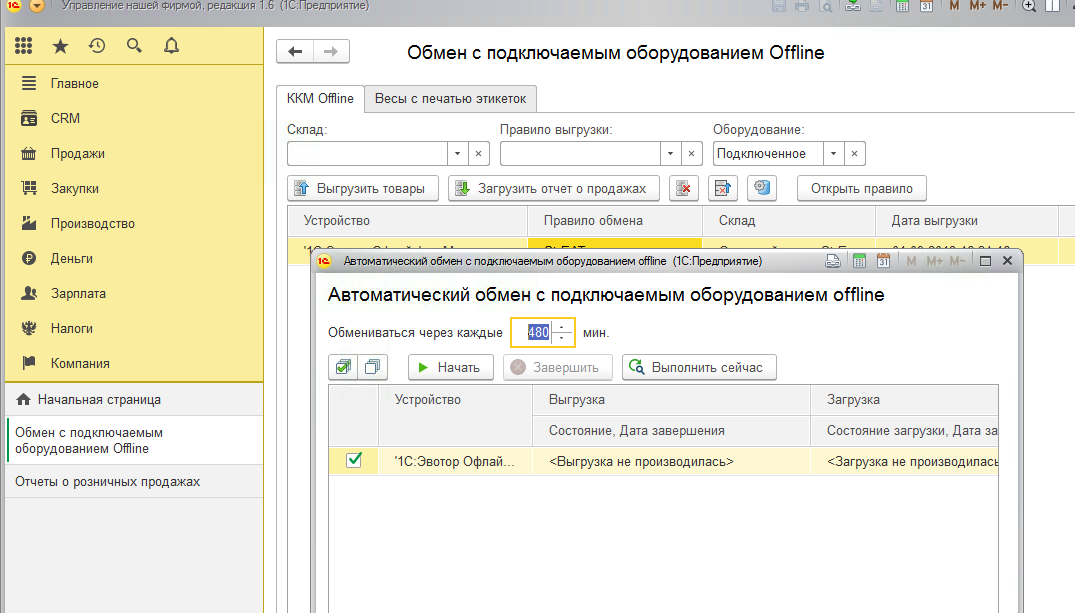Click the minutes interval input field

point(532,332)
